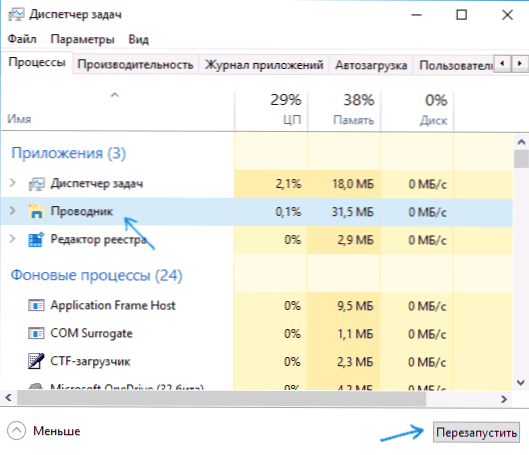Expand the Проводник process row

(x=12, y=211)
